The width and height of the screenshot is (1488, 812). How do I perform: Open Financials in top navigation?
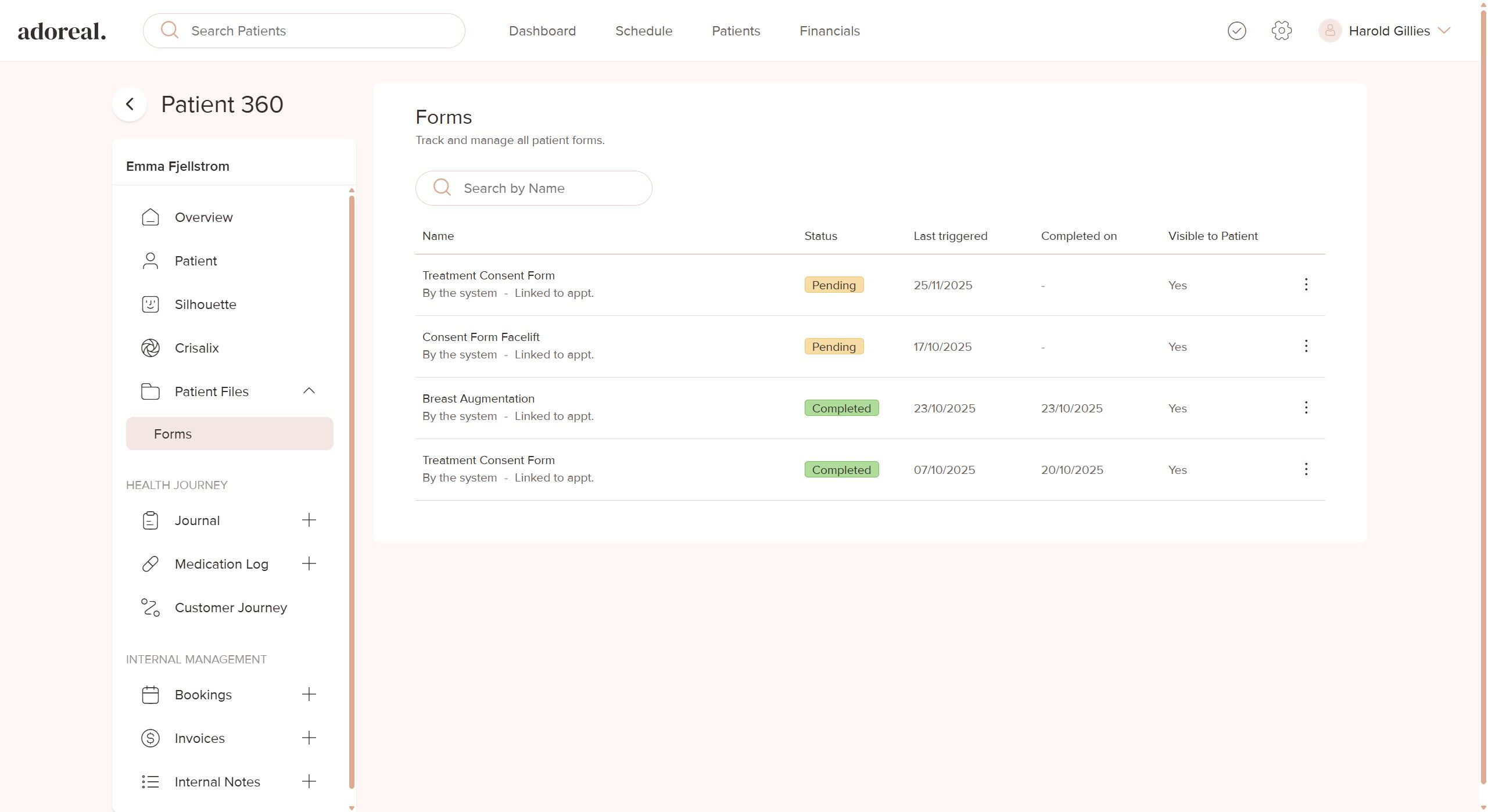point(829,31)
